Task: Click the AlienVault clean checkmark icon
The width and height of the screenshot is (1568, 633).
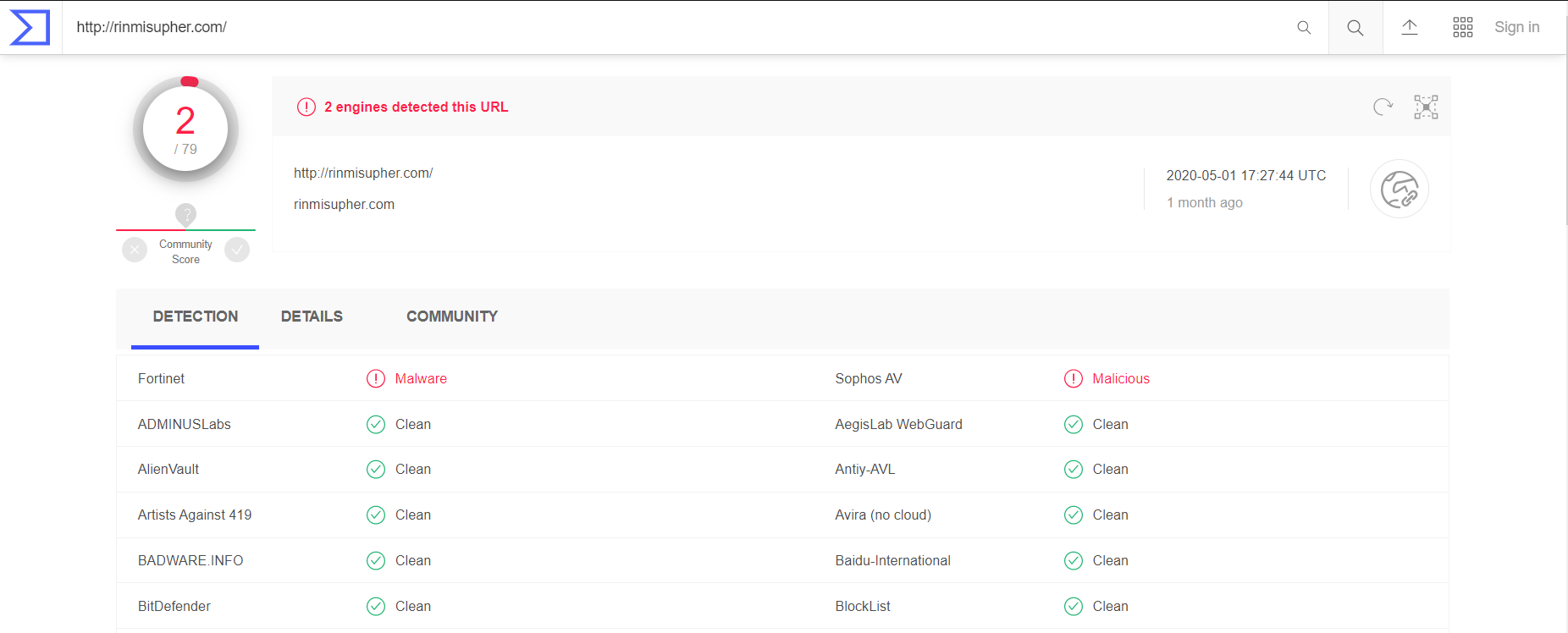Action: coord(376,469)
